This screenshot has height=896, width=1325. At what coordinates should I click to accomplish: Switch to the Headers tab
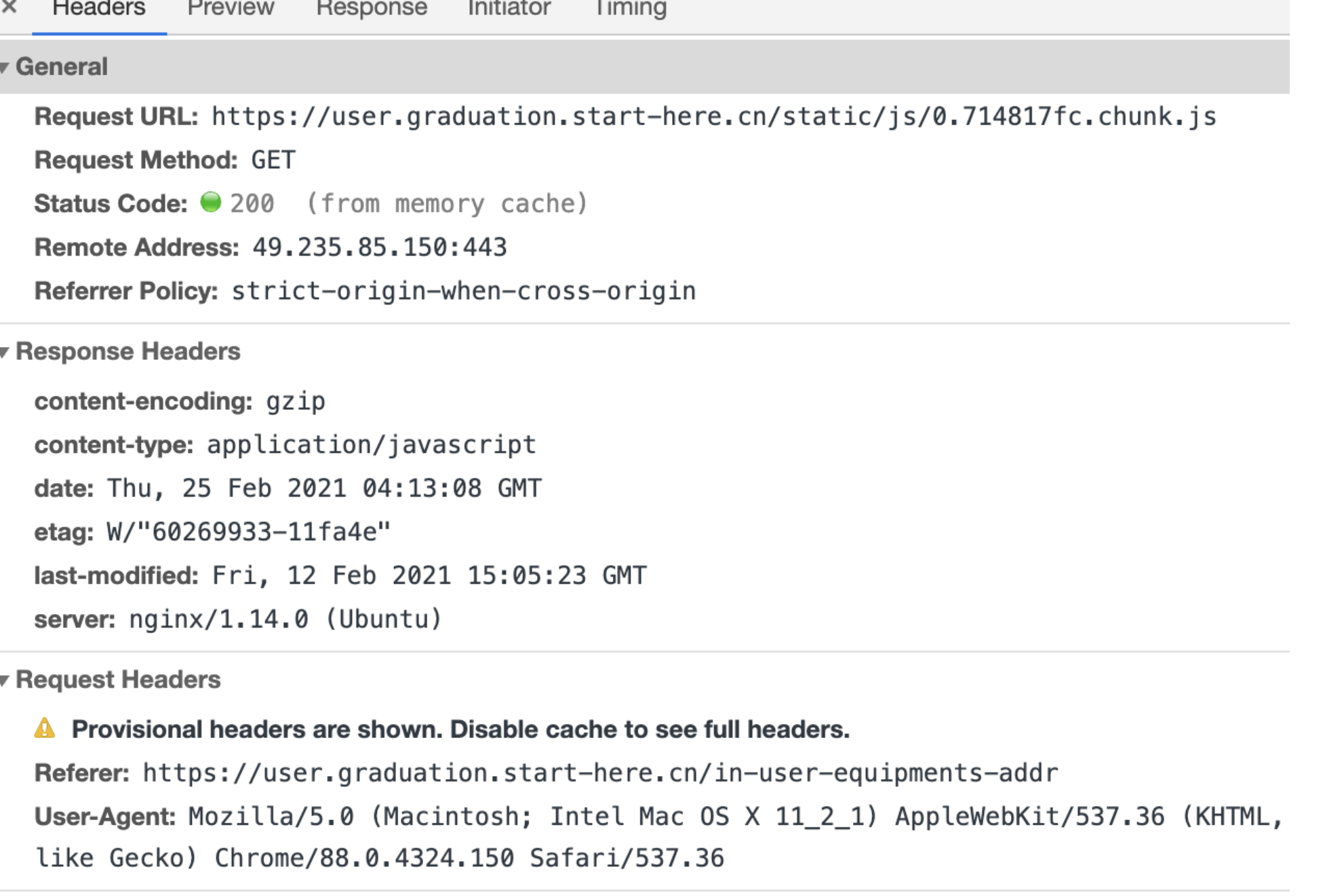(99, 9)
